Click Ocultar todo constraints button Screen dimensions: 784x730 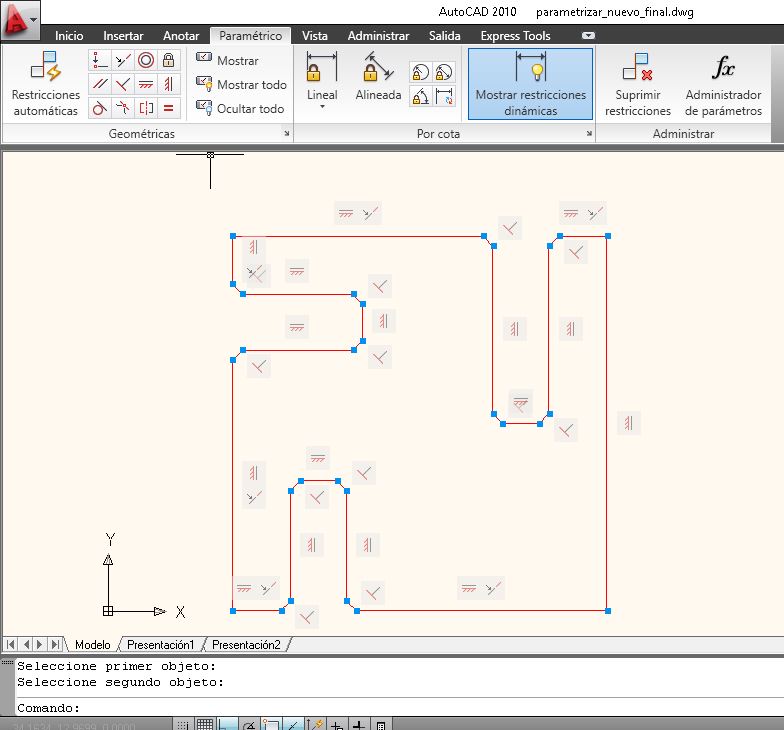240,108
